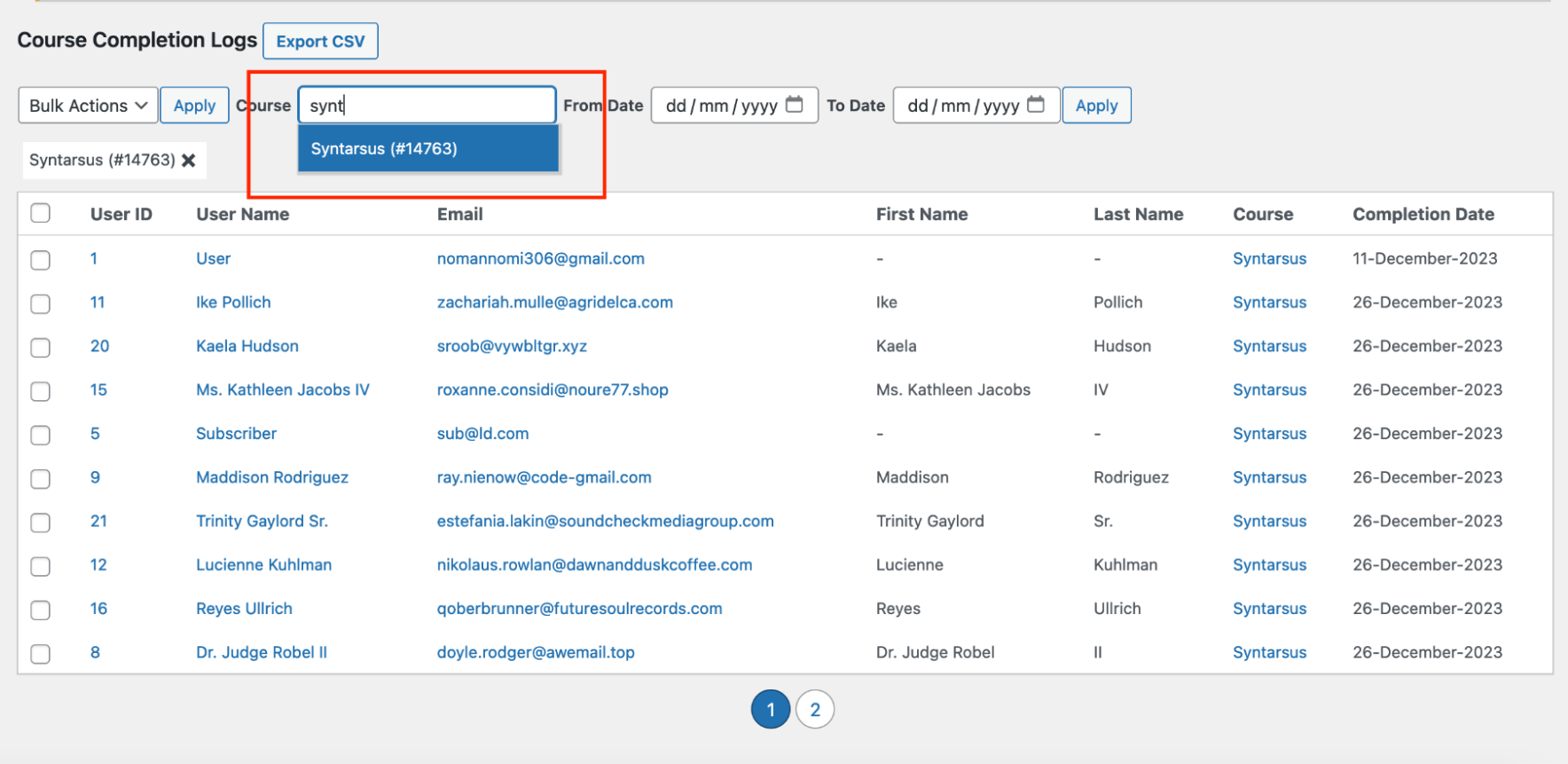The image size is (1568, 764).
Task: Remove the Syntarsus (#14763) filter tag
Action: tap(189, 161)
